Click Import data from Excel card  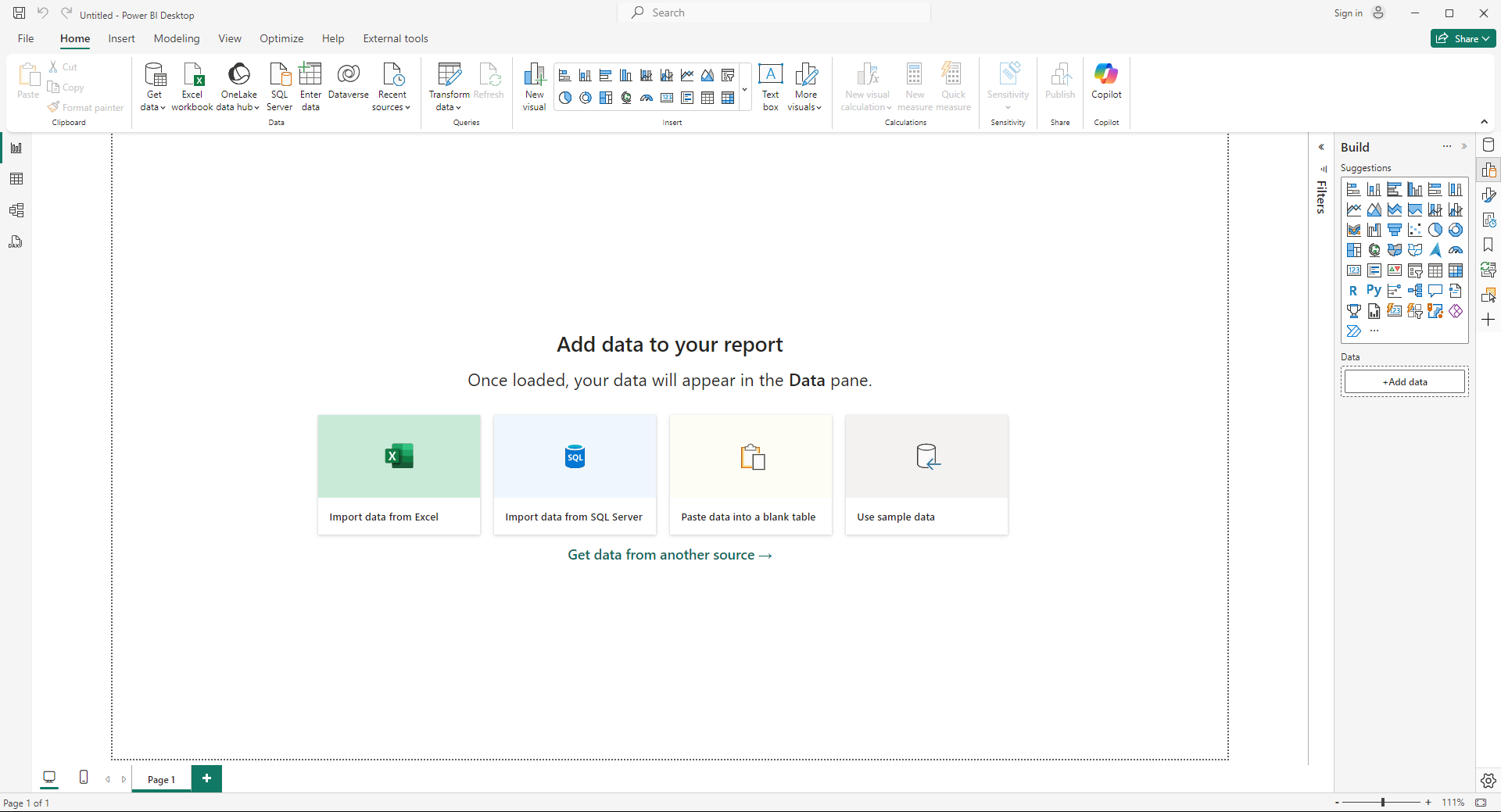click(x=399, y=474)
